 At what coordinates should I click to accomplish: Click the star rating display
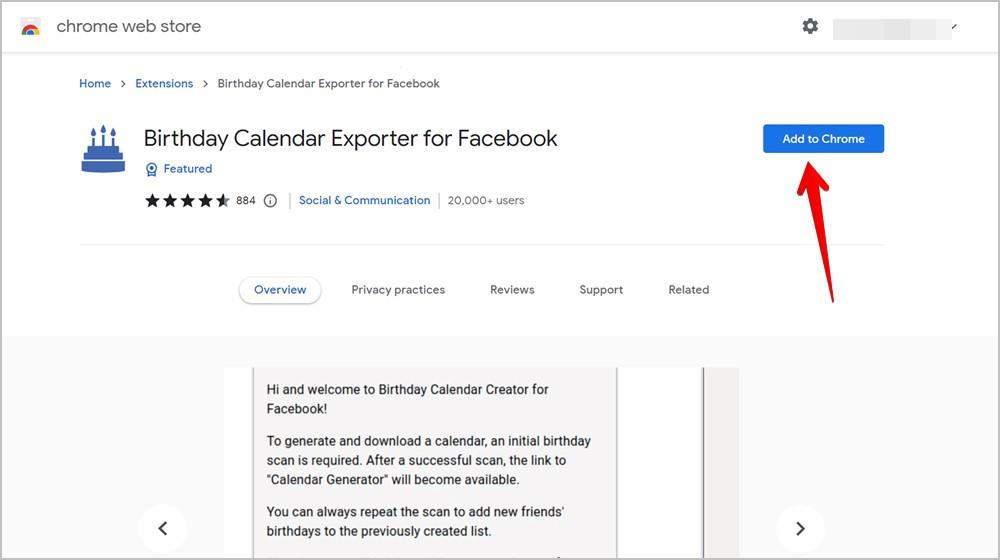187,201
